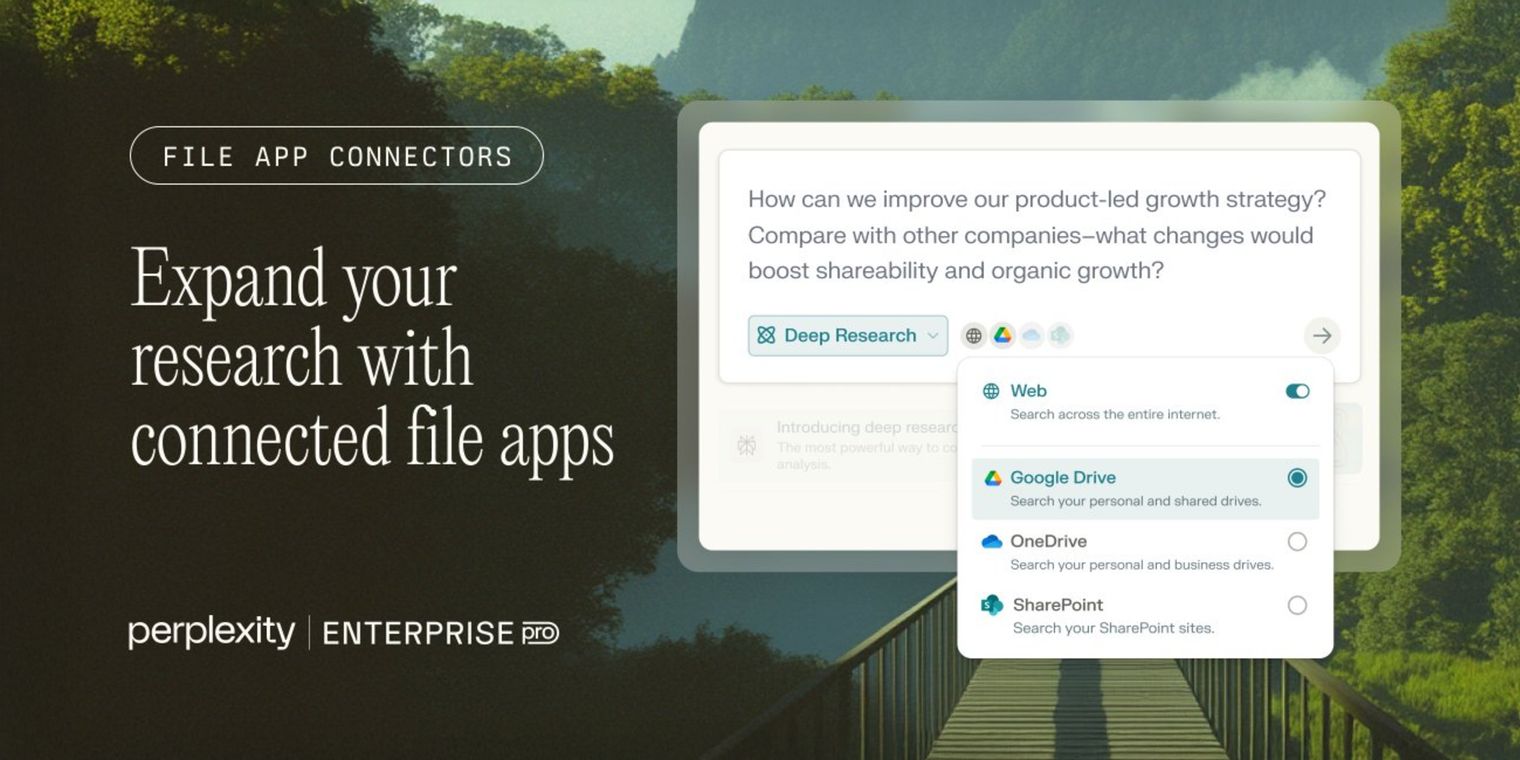The height and width of the screenshot is (760, 1520).
Task: Click the globe icon next to Web label
Action: [x=991, y=391]
